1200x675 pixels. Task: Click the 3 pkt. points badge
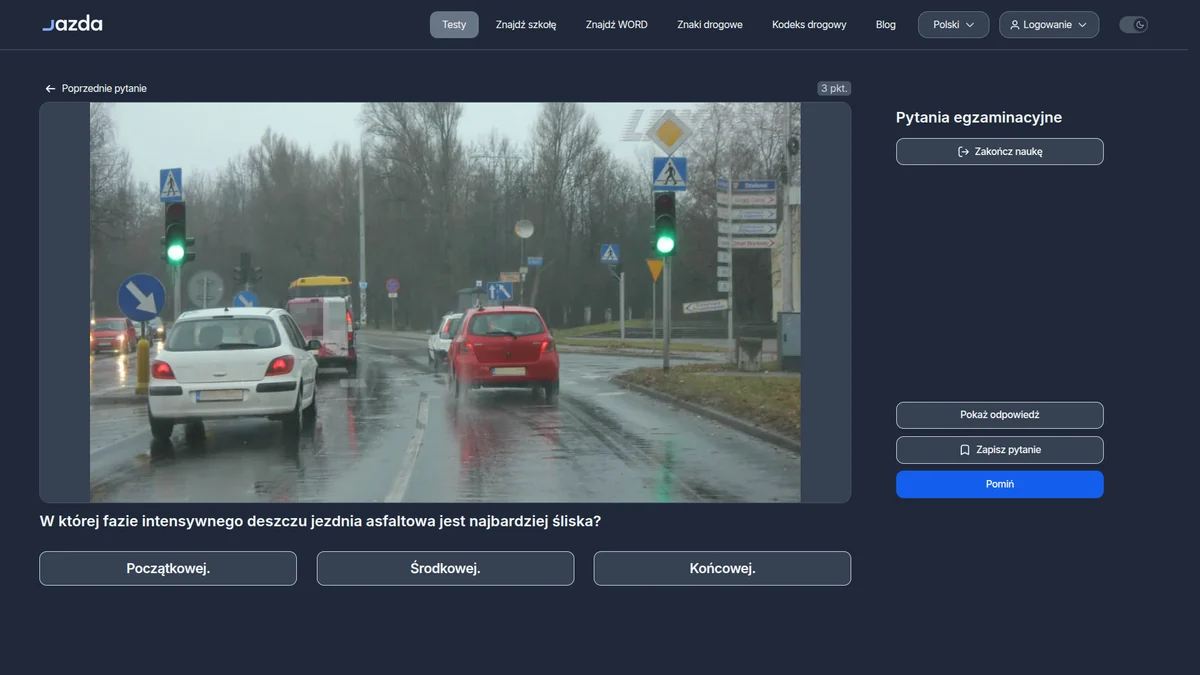coord(834,88)
